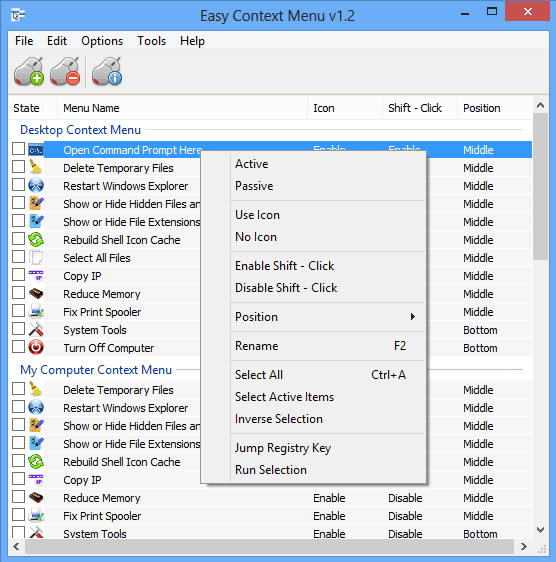This screenshot has height=562, width=556.
Task: Open the Tools menu
Action: coord(151,41)
